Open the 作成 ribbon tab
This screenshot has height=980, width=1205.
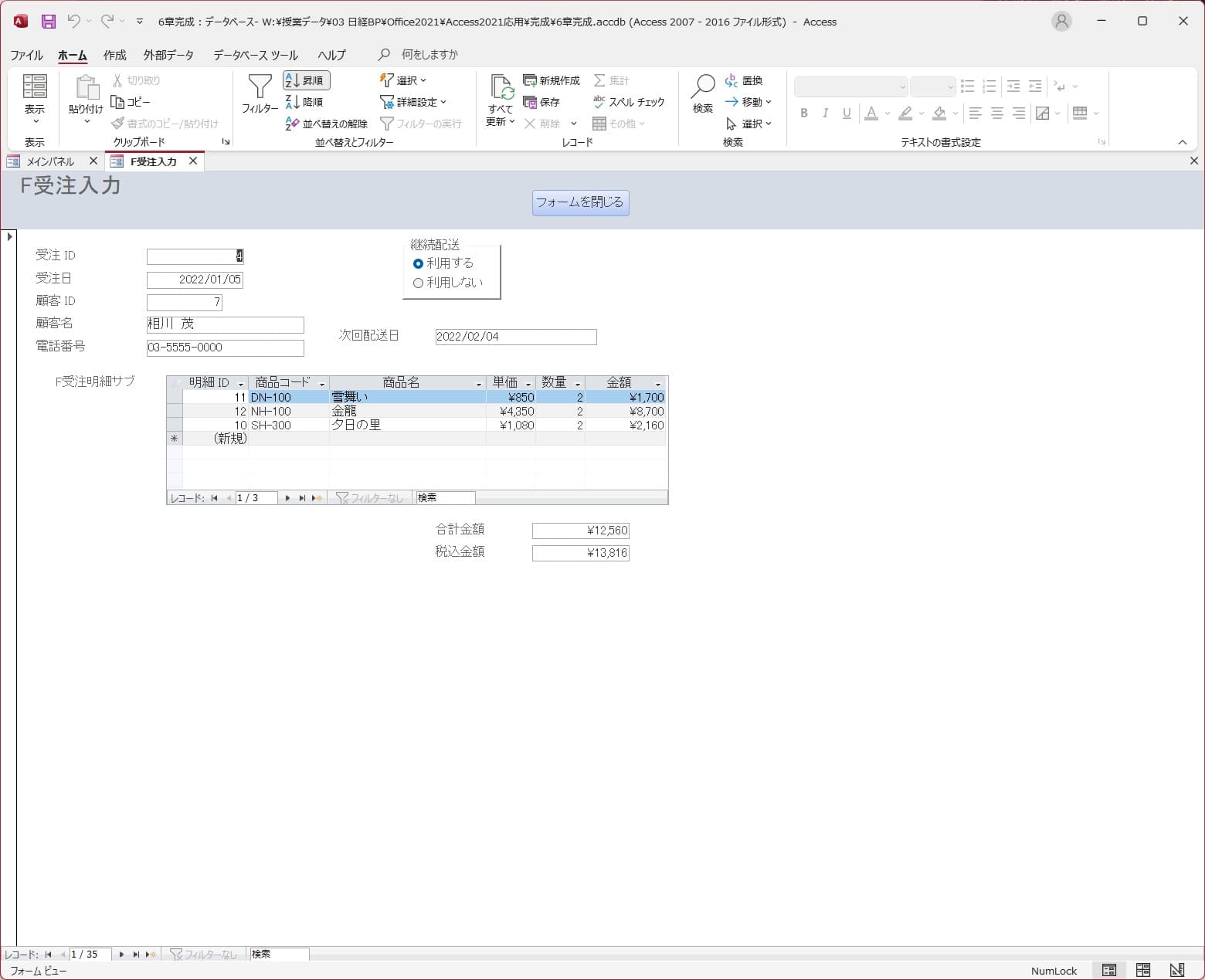tap(114, 55)
